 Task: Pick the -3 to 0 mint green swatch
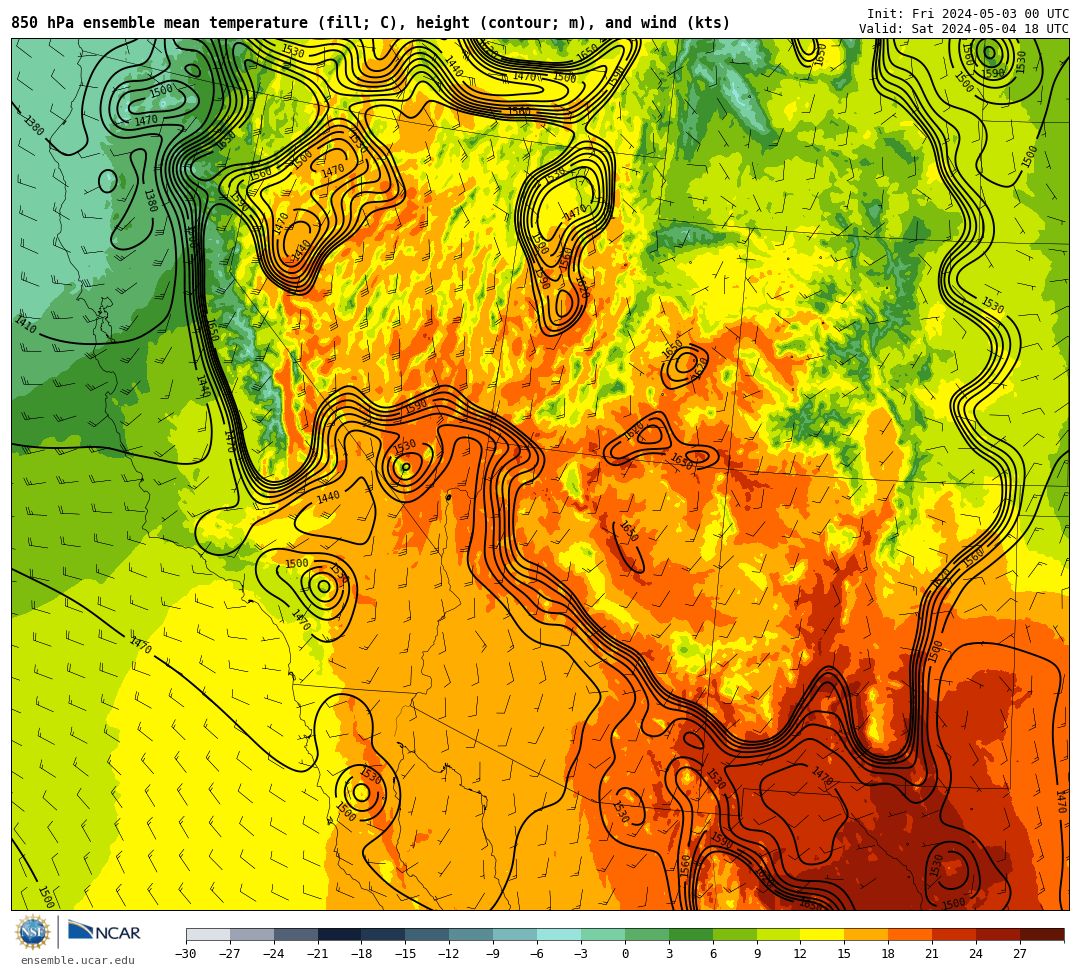(603, 934)
